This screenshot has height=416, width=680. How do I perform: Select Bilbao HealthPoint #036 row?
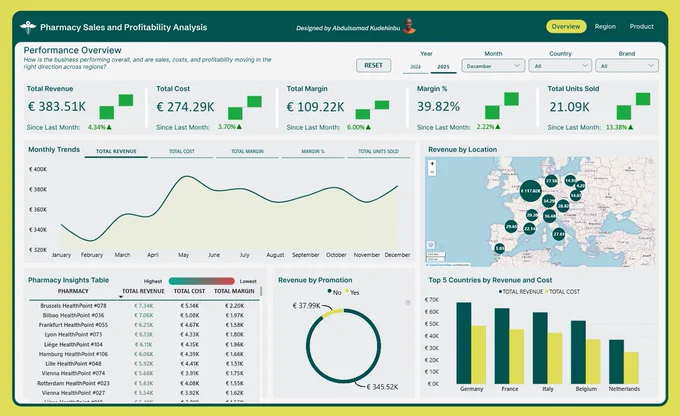coord(144,315)
